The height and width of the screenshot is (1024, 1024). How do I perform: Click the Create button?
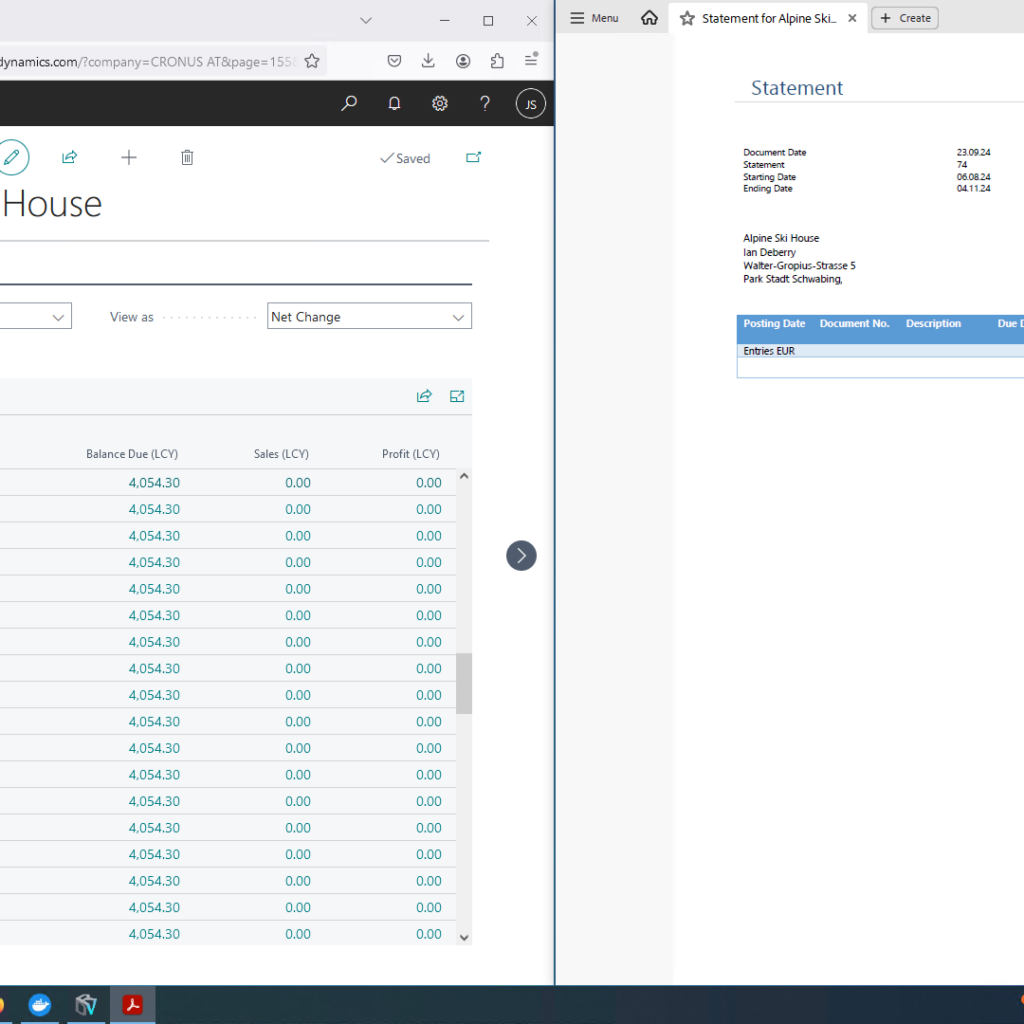click(x=904, y=18)
